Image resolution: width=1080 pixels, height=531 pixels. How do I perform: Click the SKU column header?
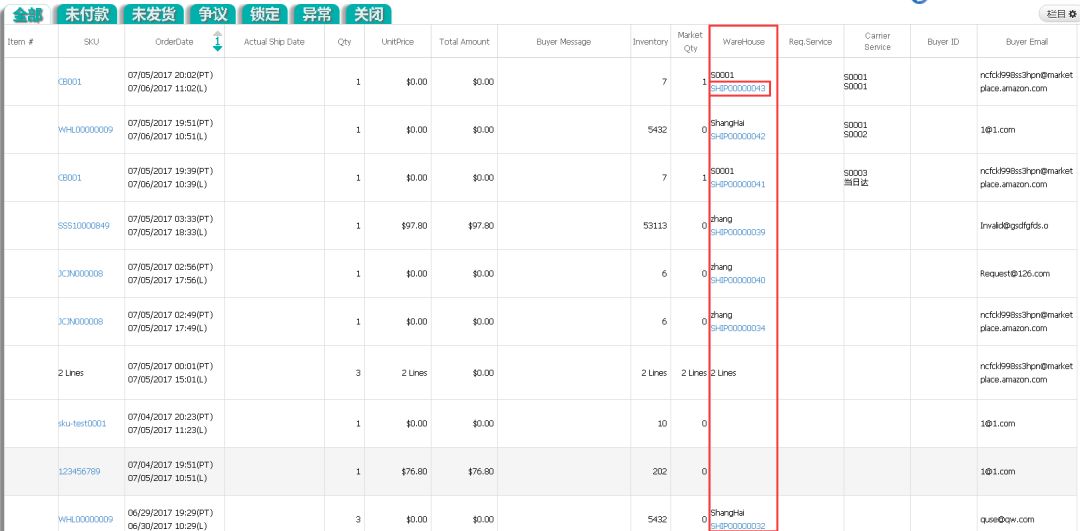pos(91,41)
